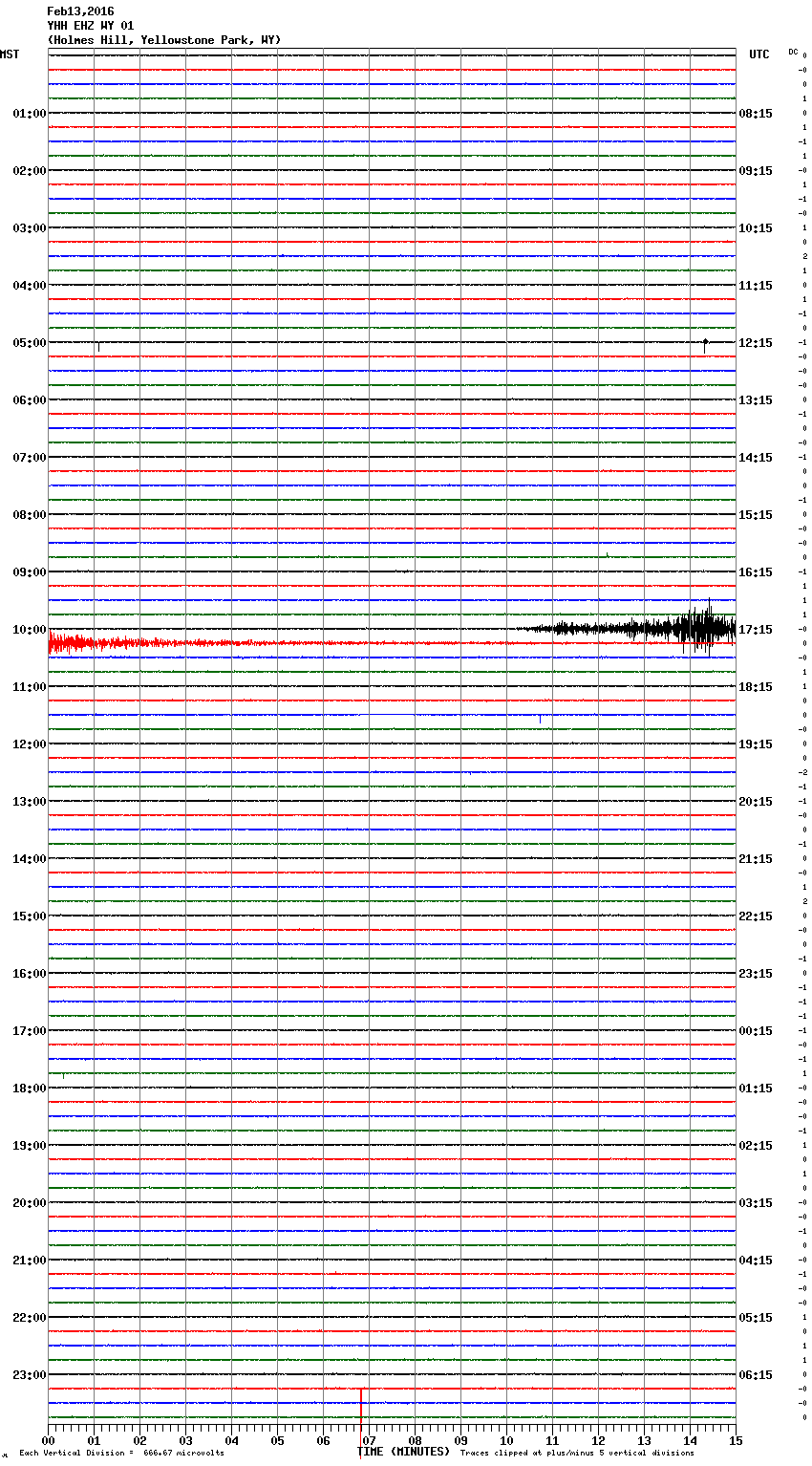The width and height of the screenshot is (812, 1466).
Task: Select the 18:00 MST row label
Action: pos(29,1089)
